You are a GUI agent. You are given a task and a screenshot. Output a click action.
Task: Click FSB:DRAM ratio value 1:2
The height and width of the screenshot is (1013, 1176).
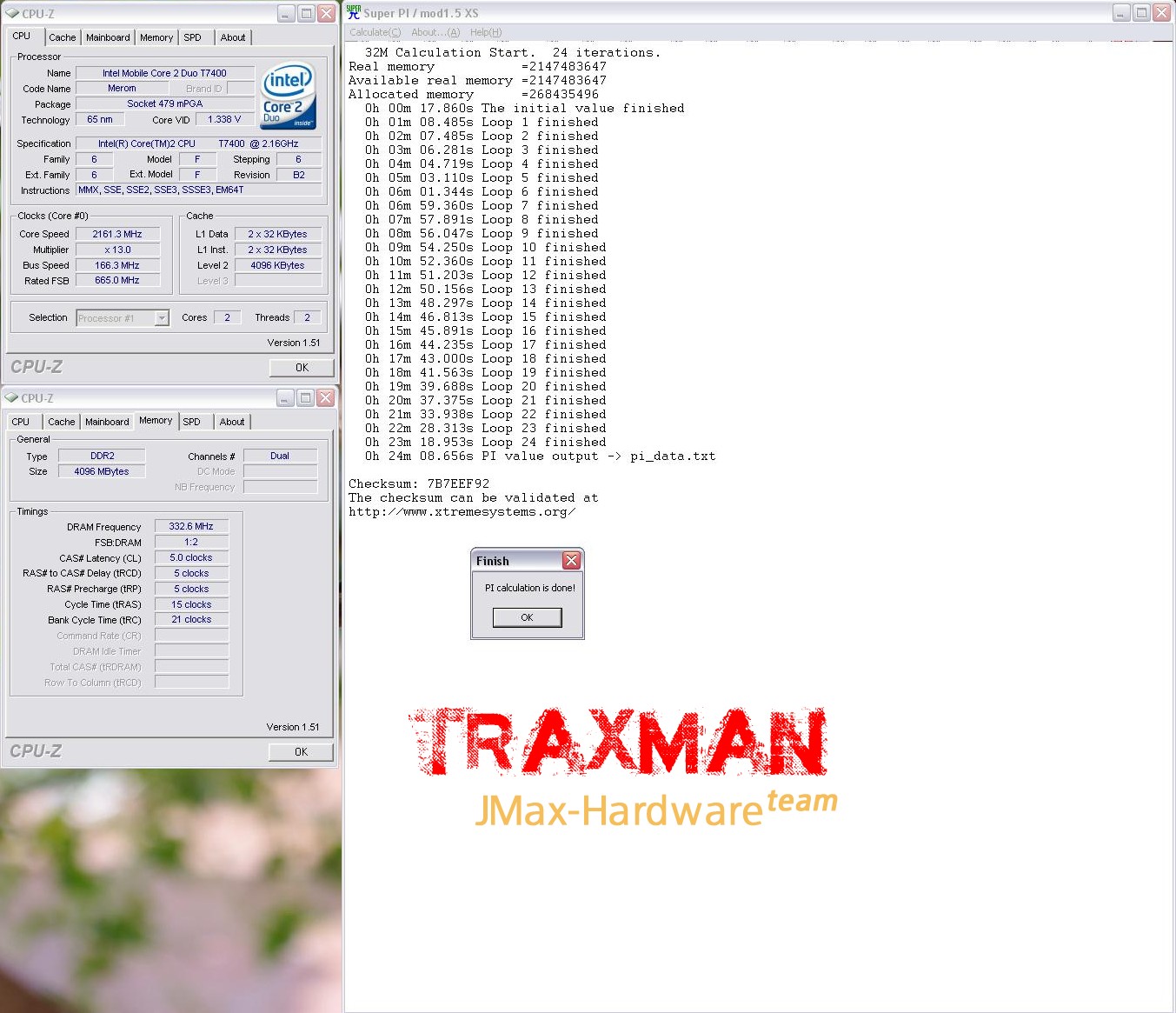click(191, 542)
